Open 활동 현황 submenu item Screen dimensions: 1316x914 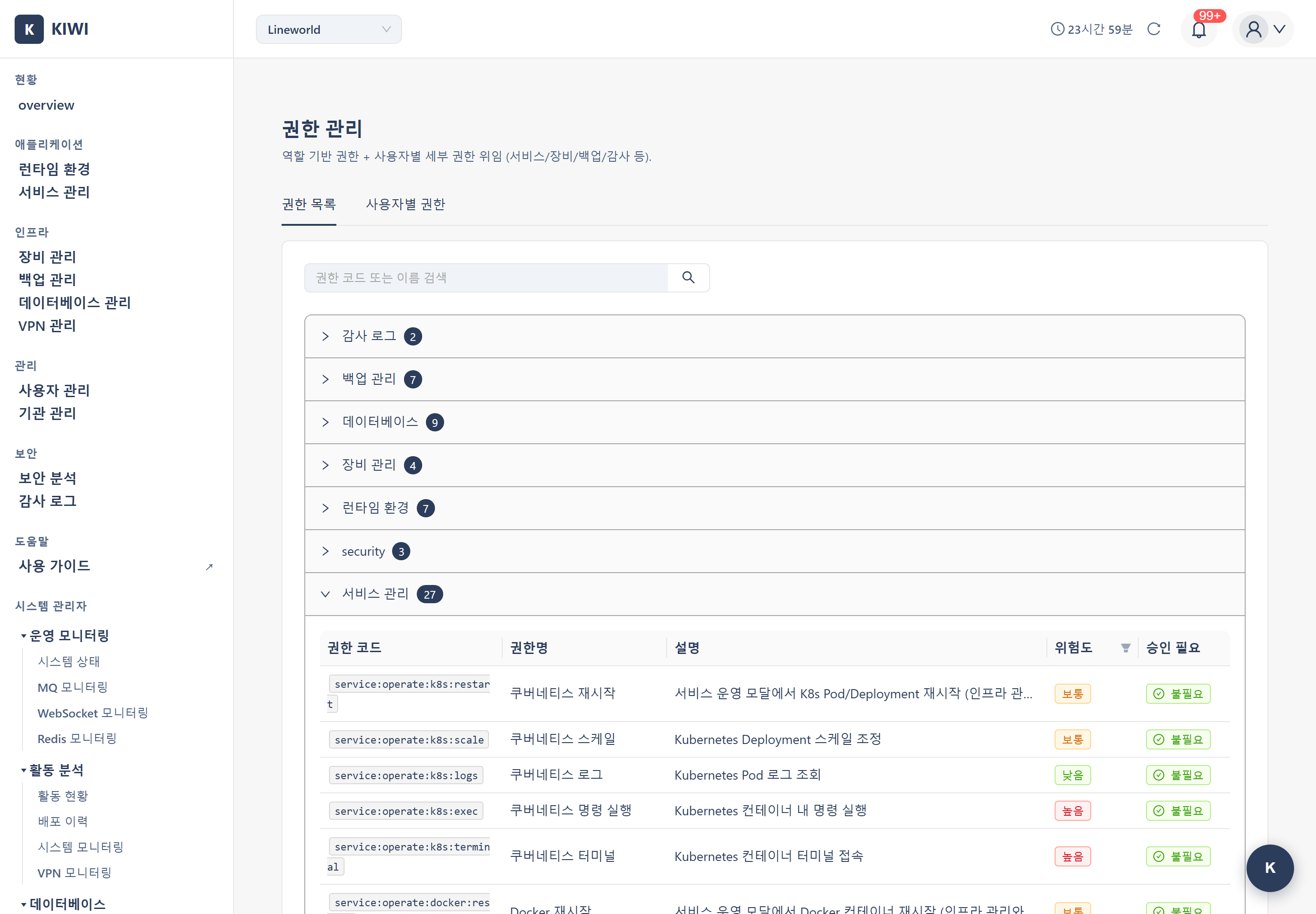coord(63,796)
